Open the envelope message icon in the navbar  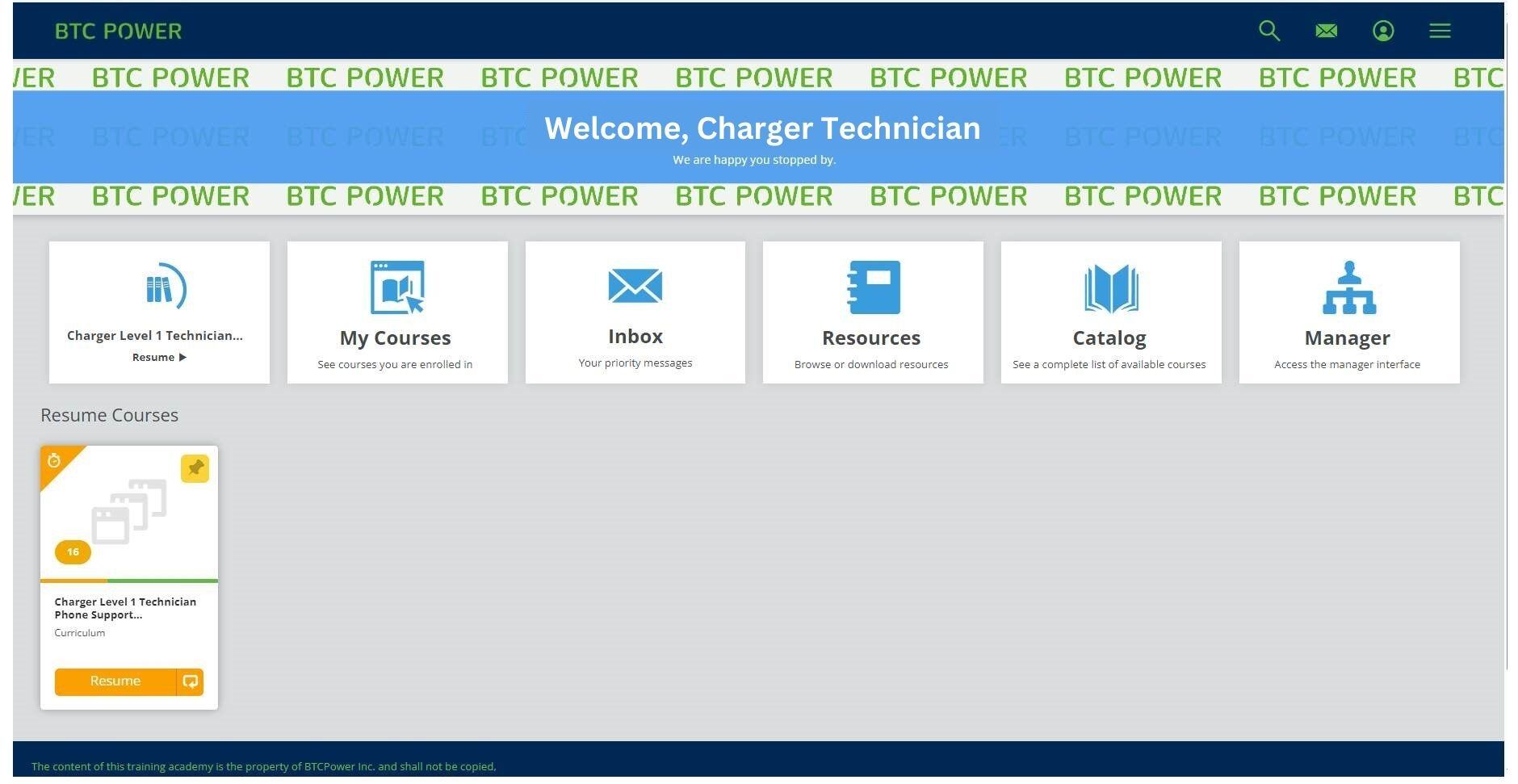1326,30
